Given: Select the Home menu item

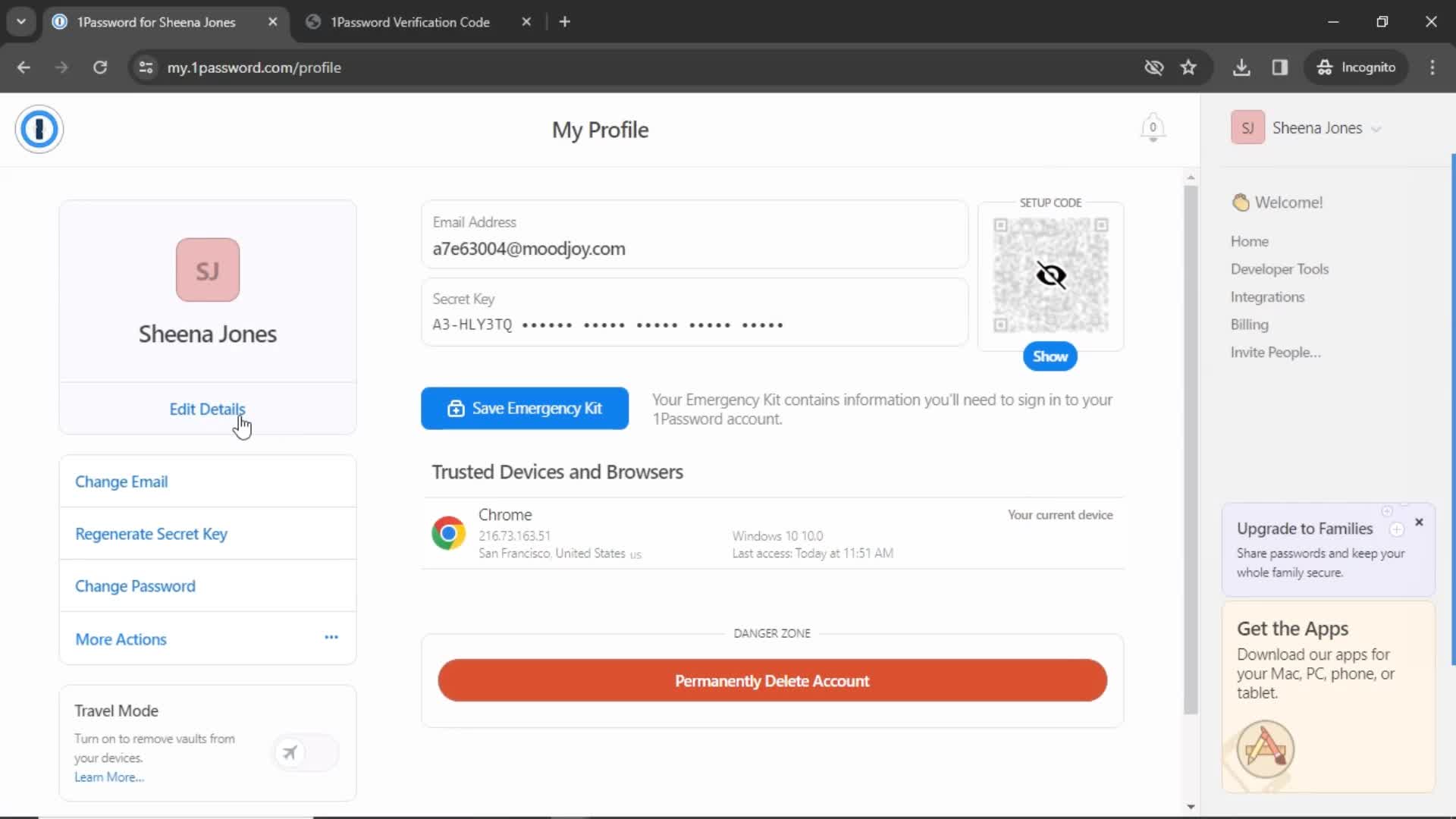Looking at the screenshot, I should (1251, 241).
